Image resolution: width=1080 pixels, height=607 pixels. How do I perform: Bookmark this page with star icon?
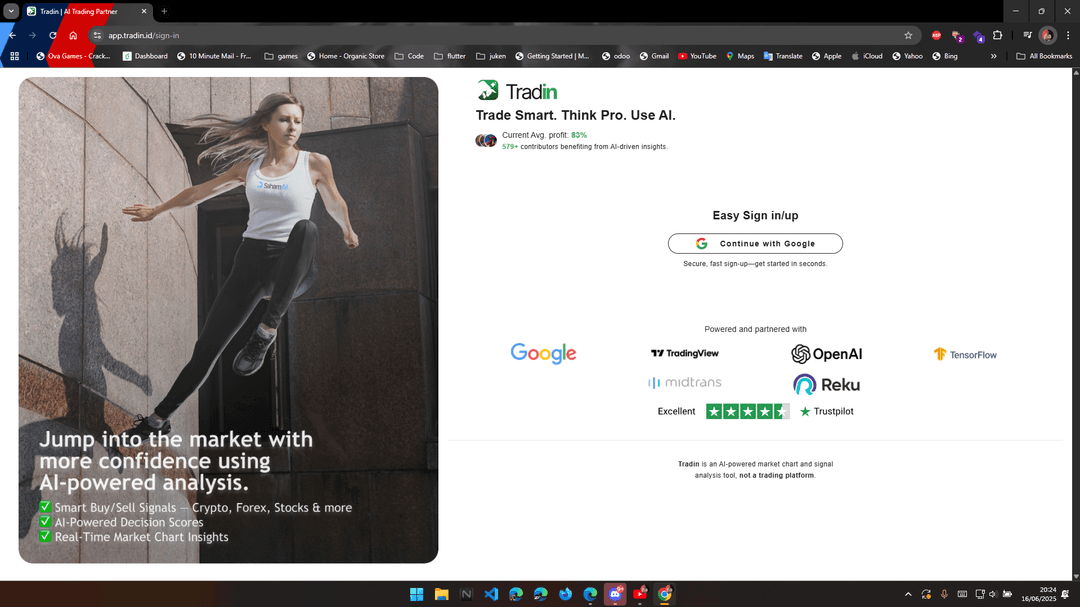[x=908, y=35]
